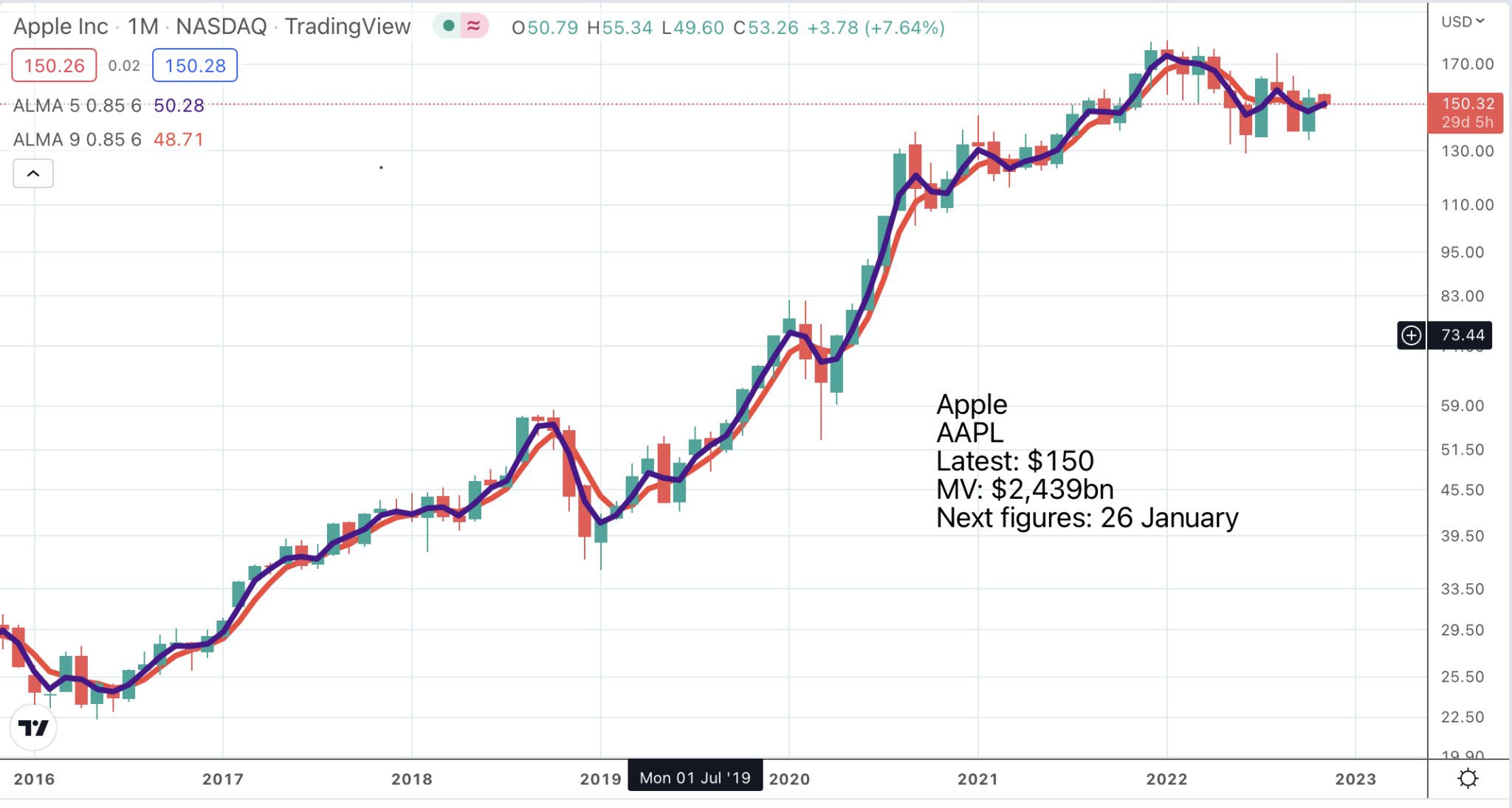This screenshot has width=1512, height=808.
Task: Click the 33.50 price axis label
Action: tap(1463, 590)
